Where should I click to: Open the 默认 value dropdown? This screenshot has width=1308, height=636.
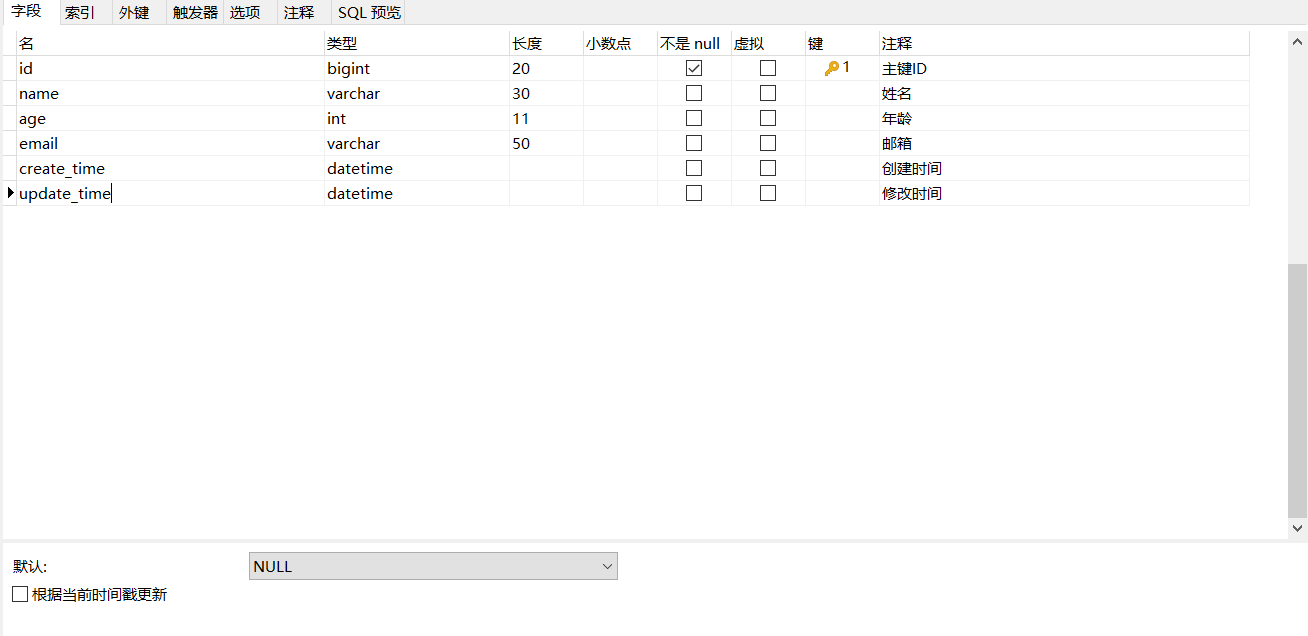(433, 566)
